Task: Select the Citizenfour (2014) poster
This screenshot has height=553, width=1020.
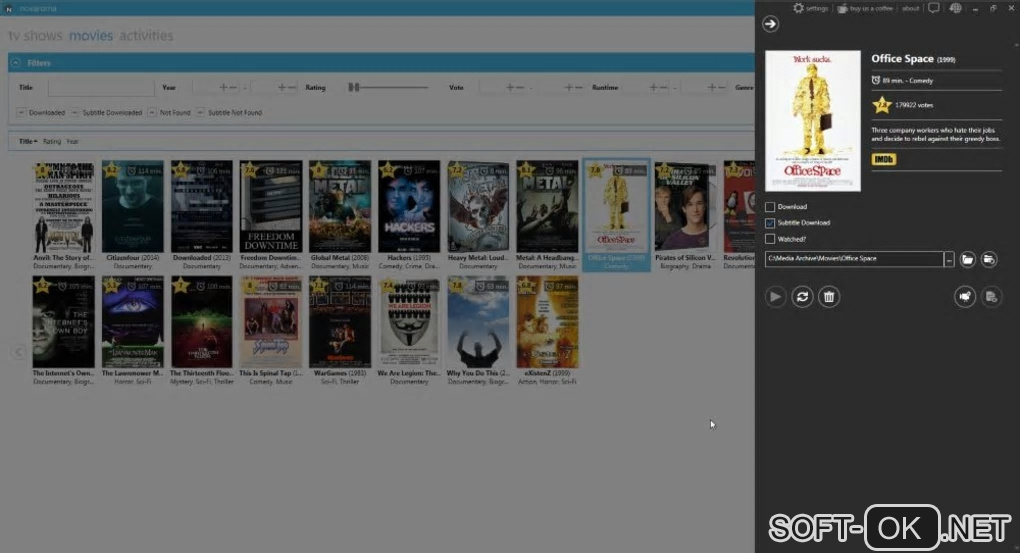Action: (133, 207)
